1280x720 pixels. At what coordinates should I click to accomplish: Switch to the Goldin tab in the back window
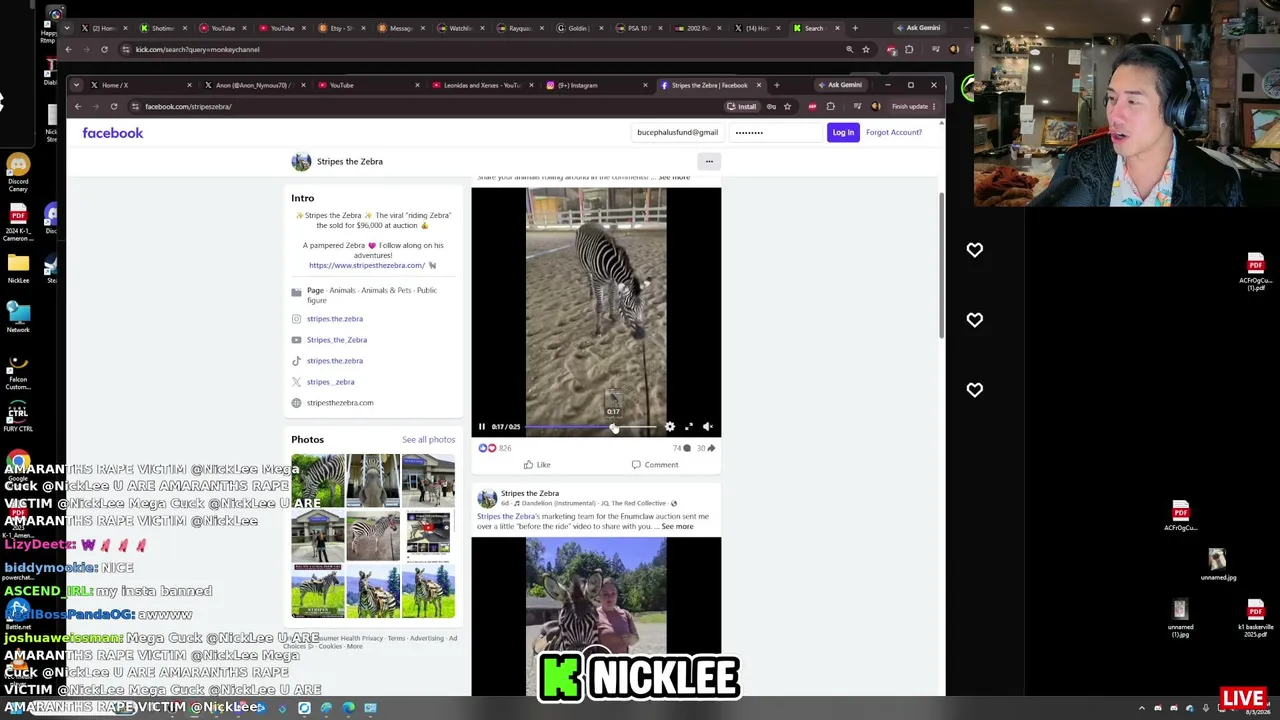[x=578, y=28]
